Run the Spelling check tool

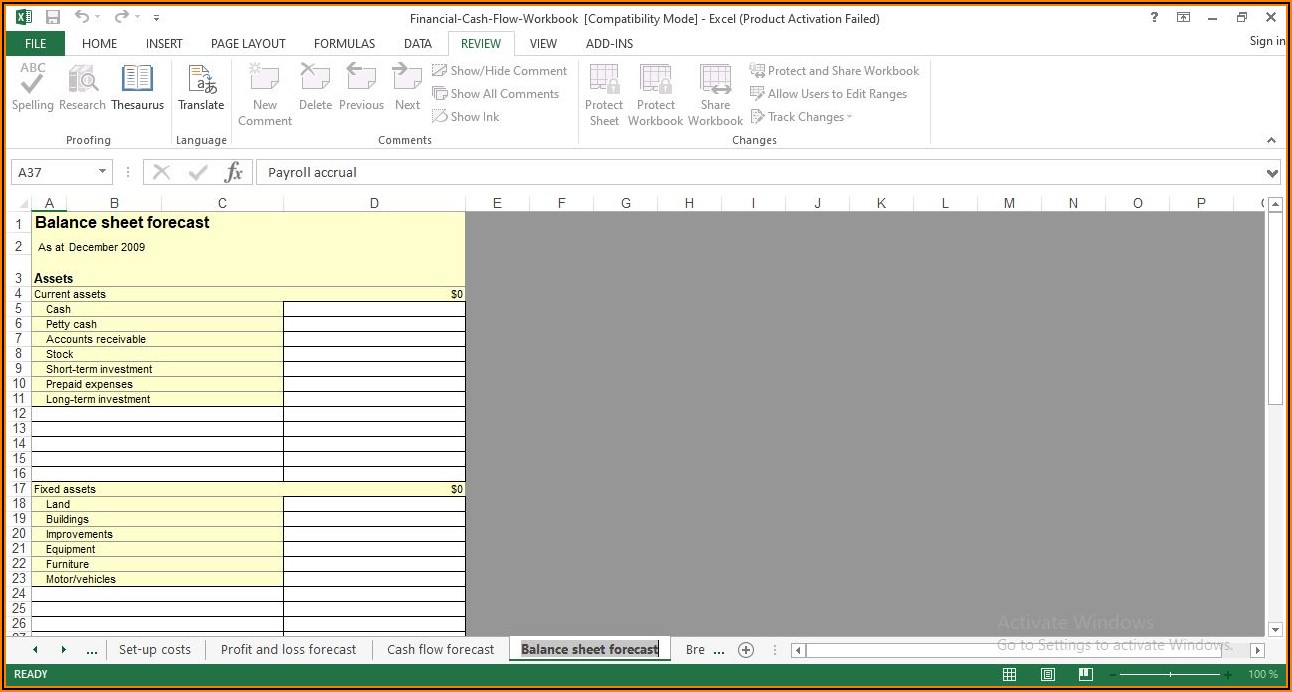[33, 88]
